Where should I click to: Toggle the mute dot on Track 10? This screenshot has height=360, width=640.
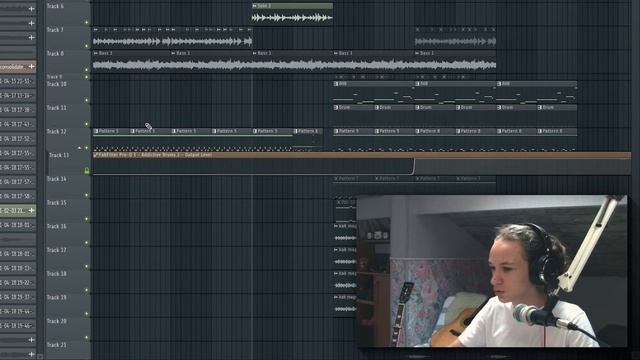87,100
